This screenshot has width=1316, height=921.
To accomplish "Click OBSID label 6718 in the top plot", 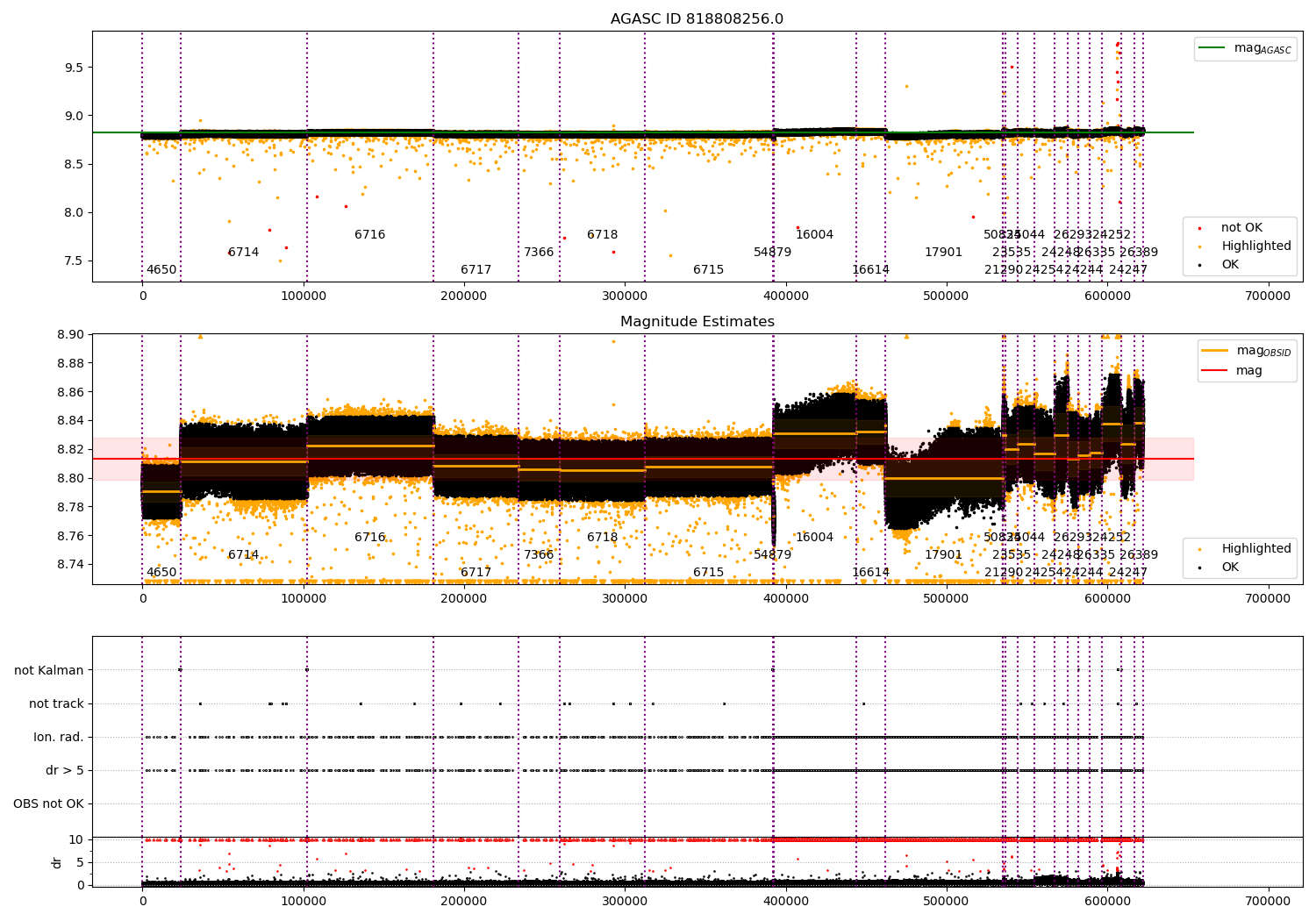I will point(603,235).
